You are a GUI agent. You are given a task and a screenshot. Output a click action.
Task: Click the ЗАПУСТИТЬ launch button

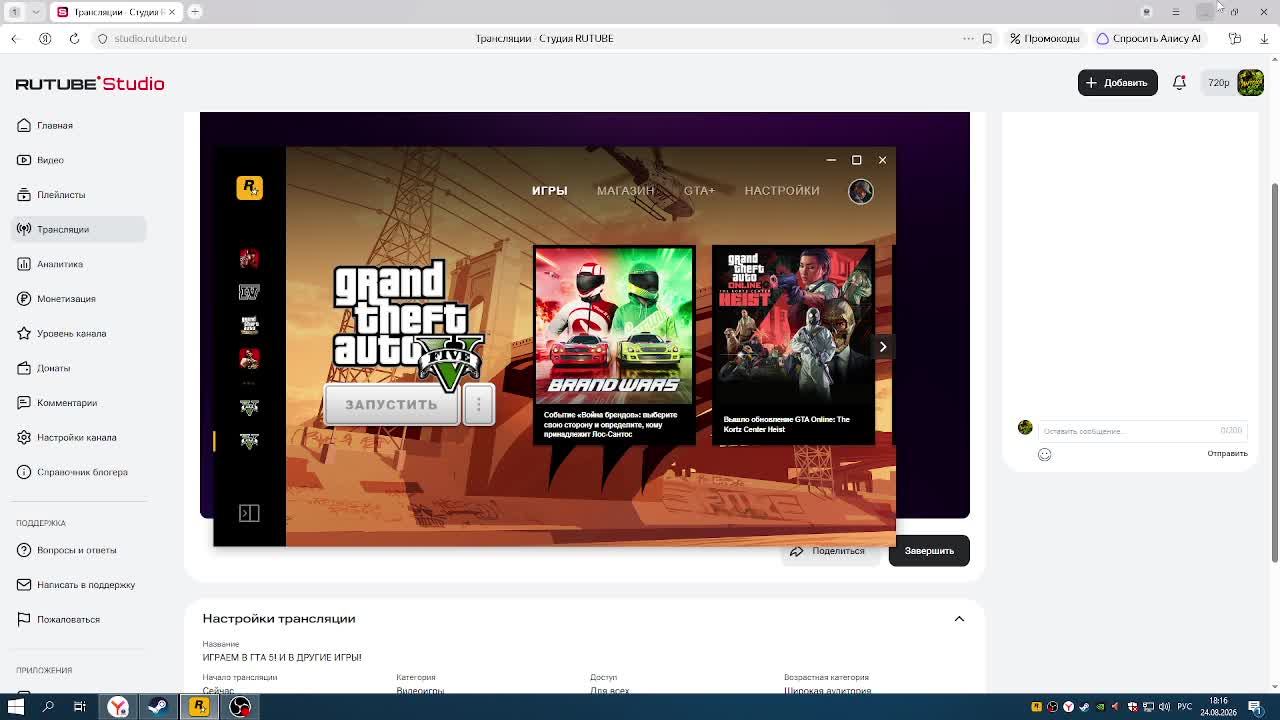(391, 405)
